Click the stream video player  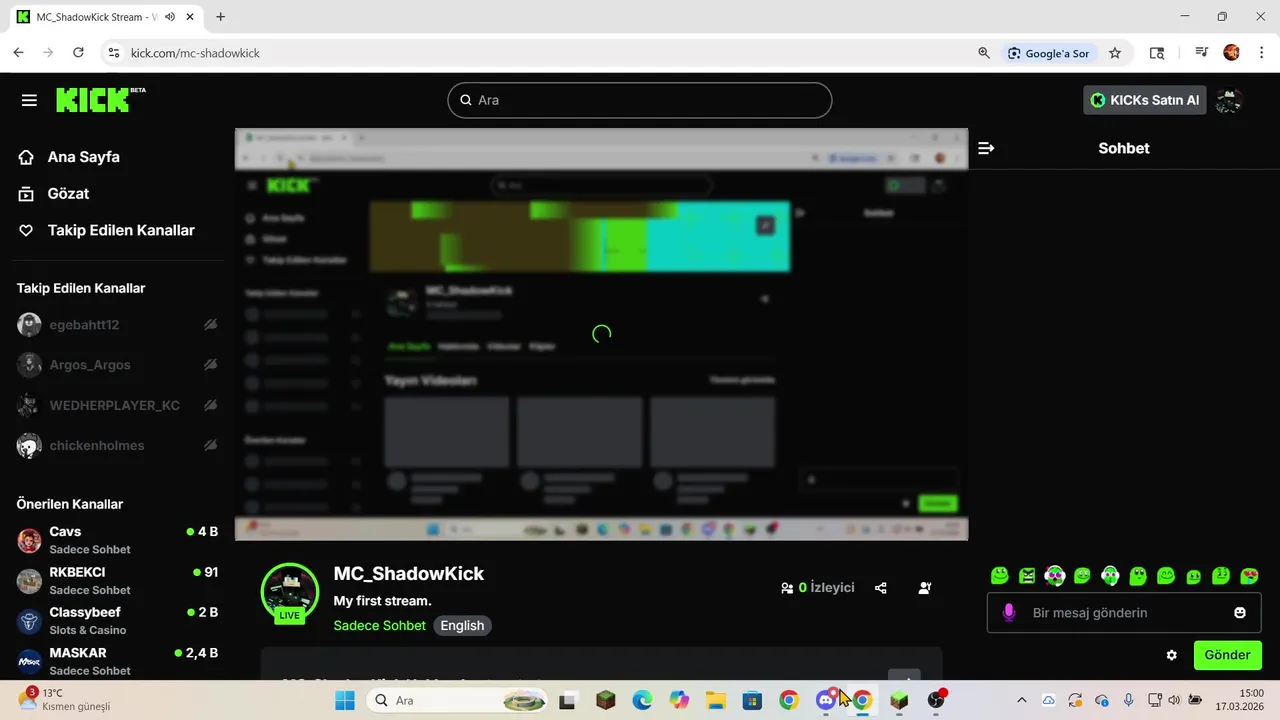(601, 334)
